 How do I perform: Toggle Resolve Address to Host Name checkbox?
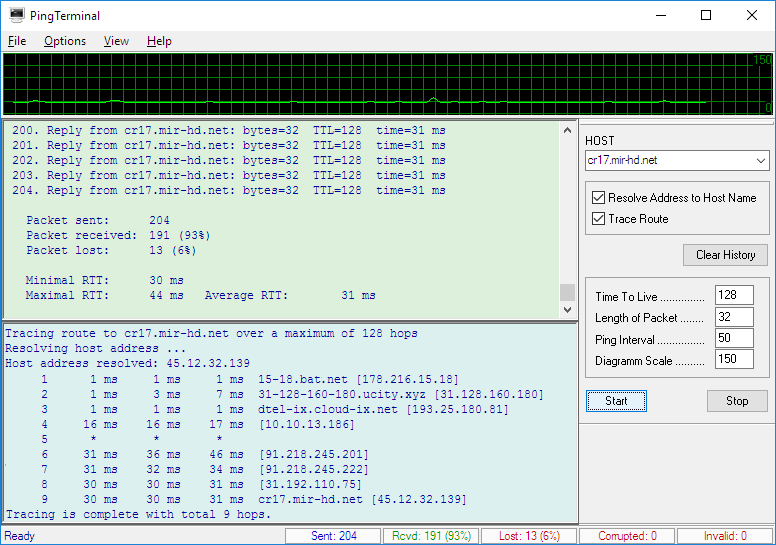(x=598, y=198)
